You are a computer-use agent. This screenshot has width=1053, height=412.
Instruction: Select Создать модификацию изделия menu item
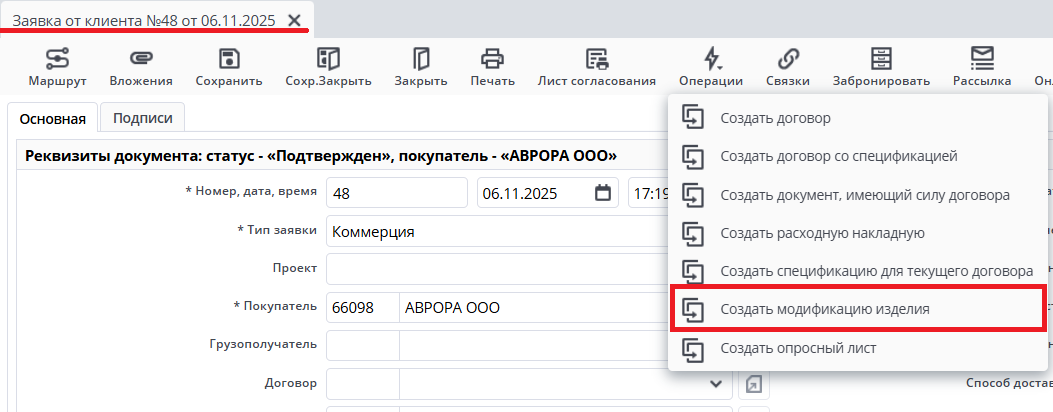coord(824,309)
